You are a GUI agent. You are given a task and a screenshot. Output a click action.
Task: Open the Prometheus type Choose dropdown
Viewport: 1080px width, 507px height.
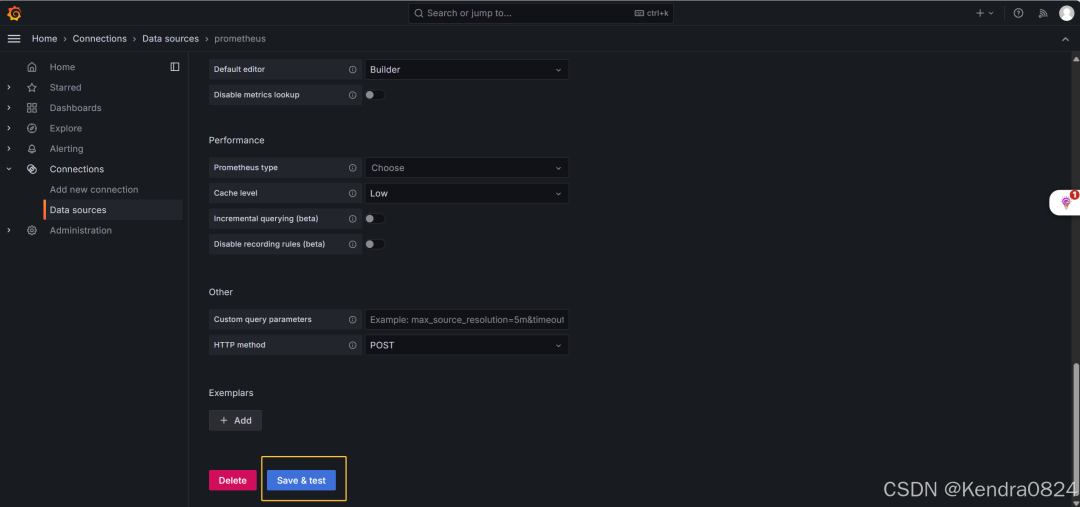click(x=467, y=168)
